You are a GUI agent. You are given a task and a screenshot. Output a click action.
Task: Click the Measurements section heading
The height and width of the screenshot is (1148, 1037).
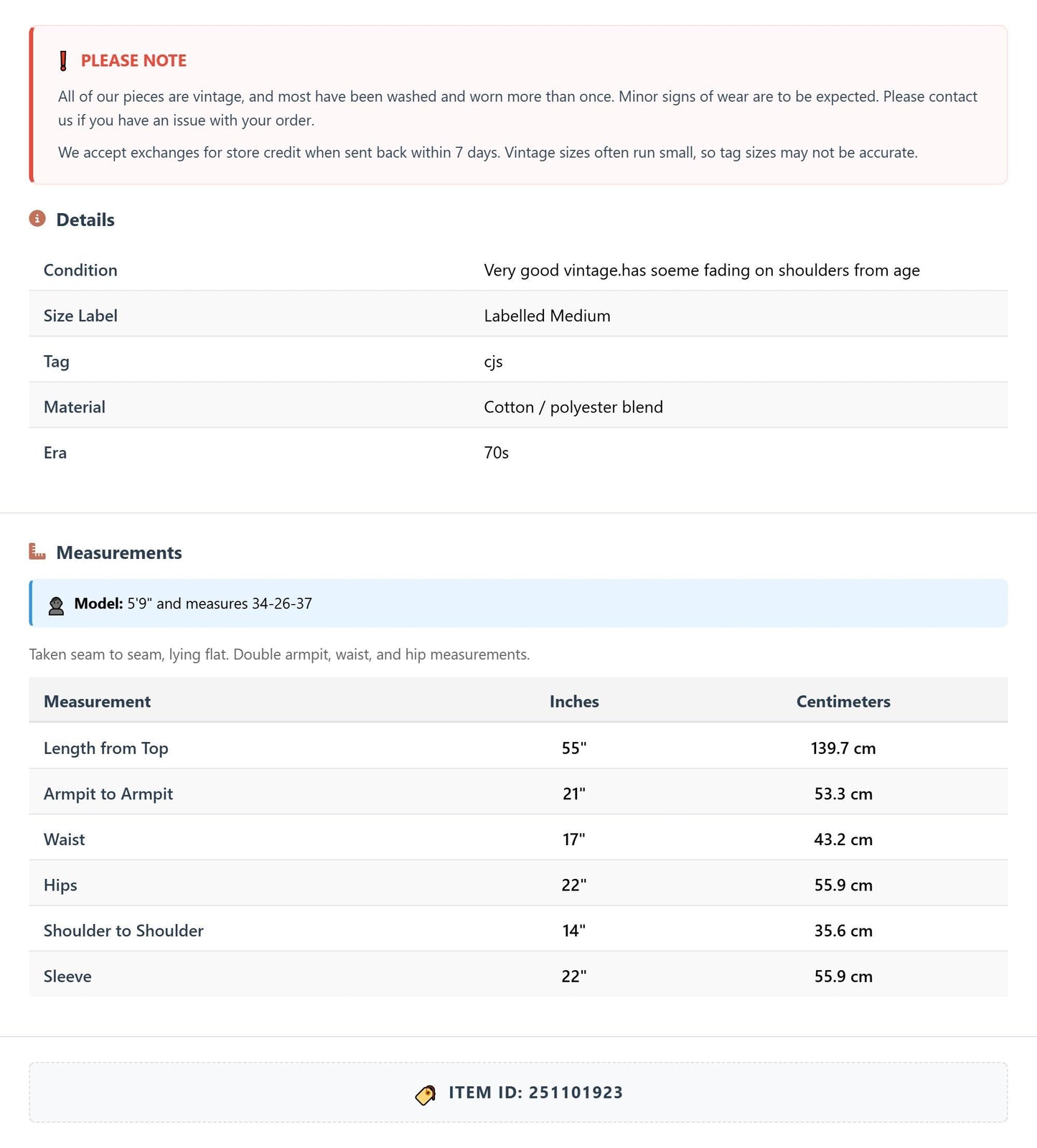(119, 552)
